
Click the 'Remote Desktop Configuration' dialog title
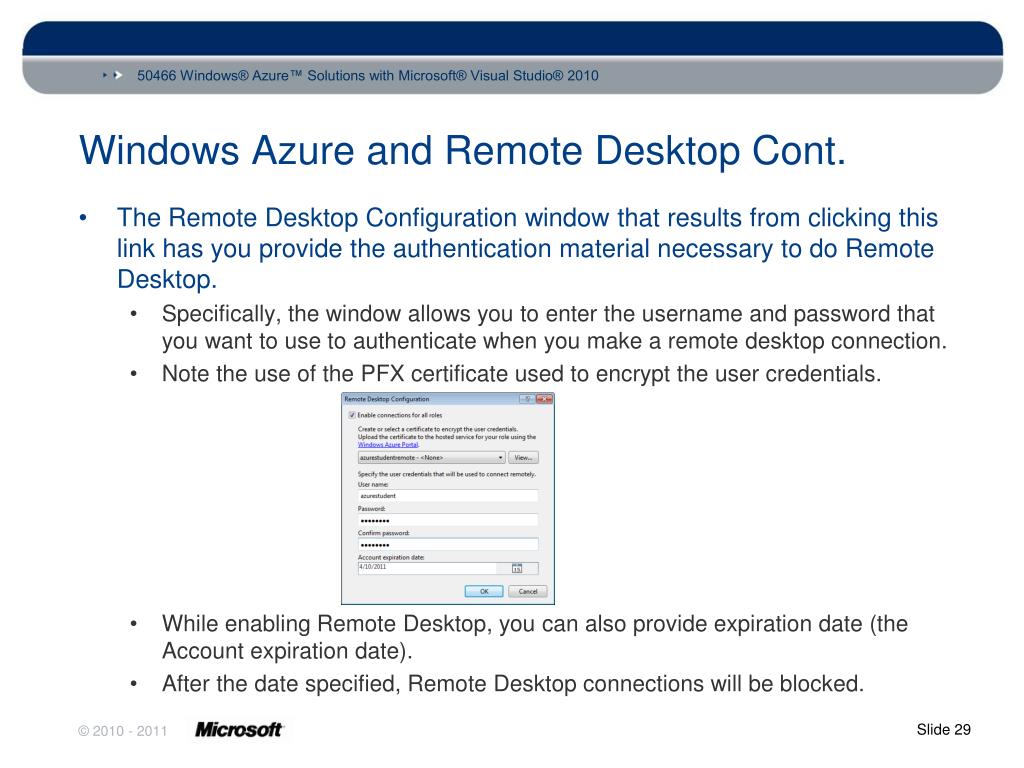387,399
